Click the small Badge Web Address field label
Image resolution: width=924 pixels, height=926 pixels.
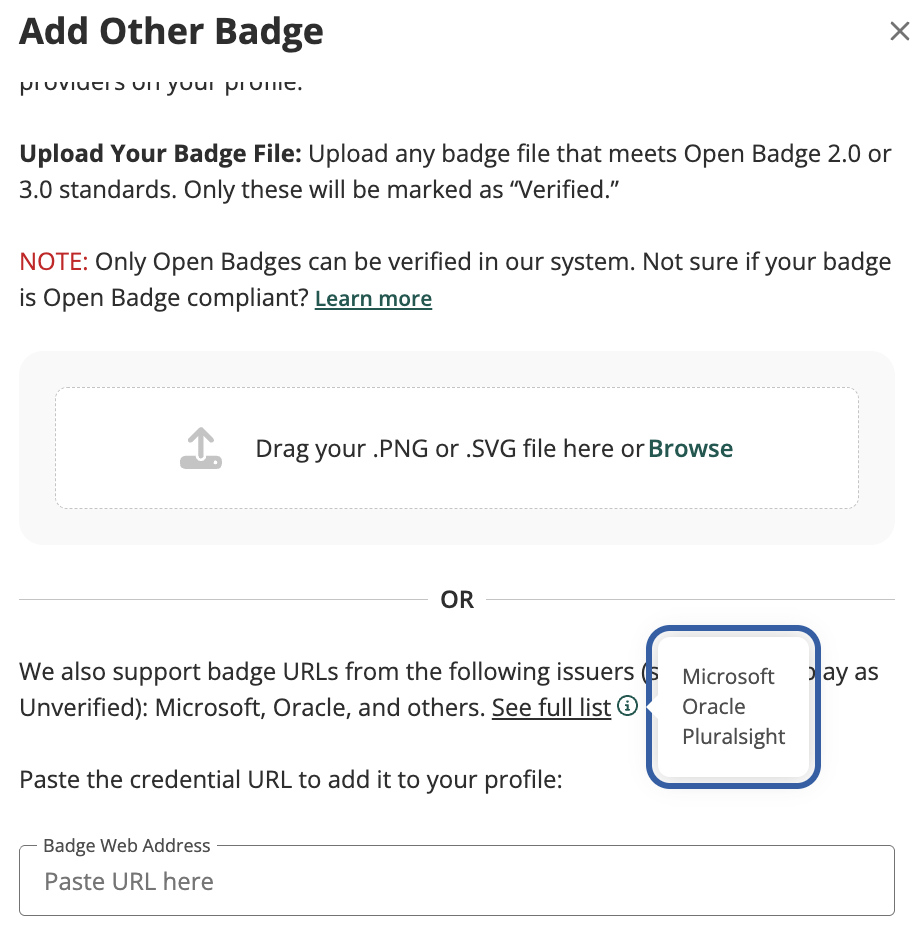click(127, 846)
